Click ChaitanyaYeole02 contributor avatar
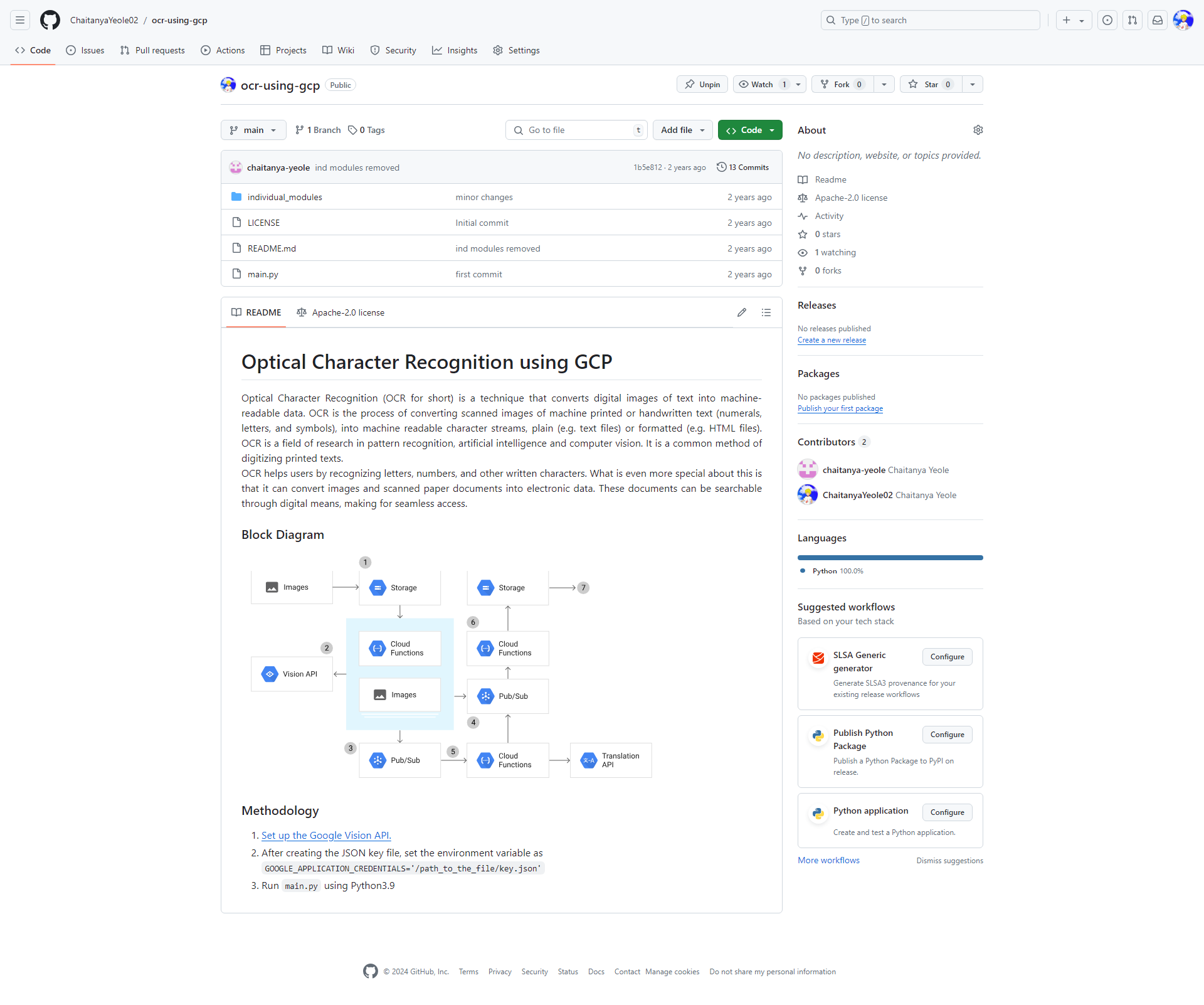The height and width of the screenshot is (1005, 1204). 808,495
